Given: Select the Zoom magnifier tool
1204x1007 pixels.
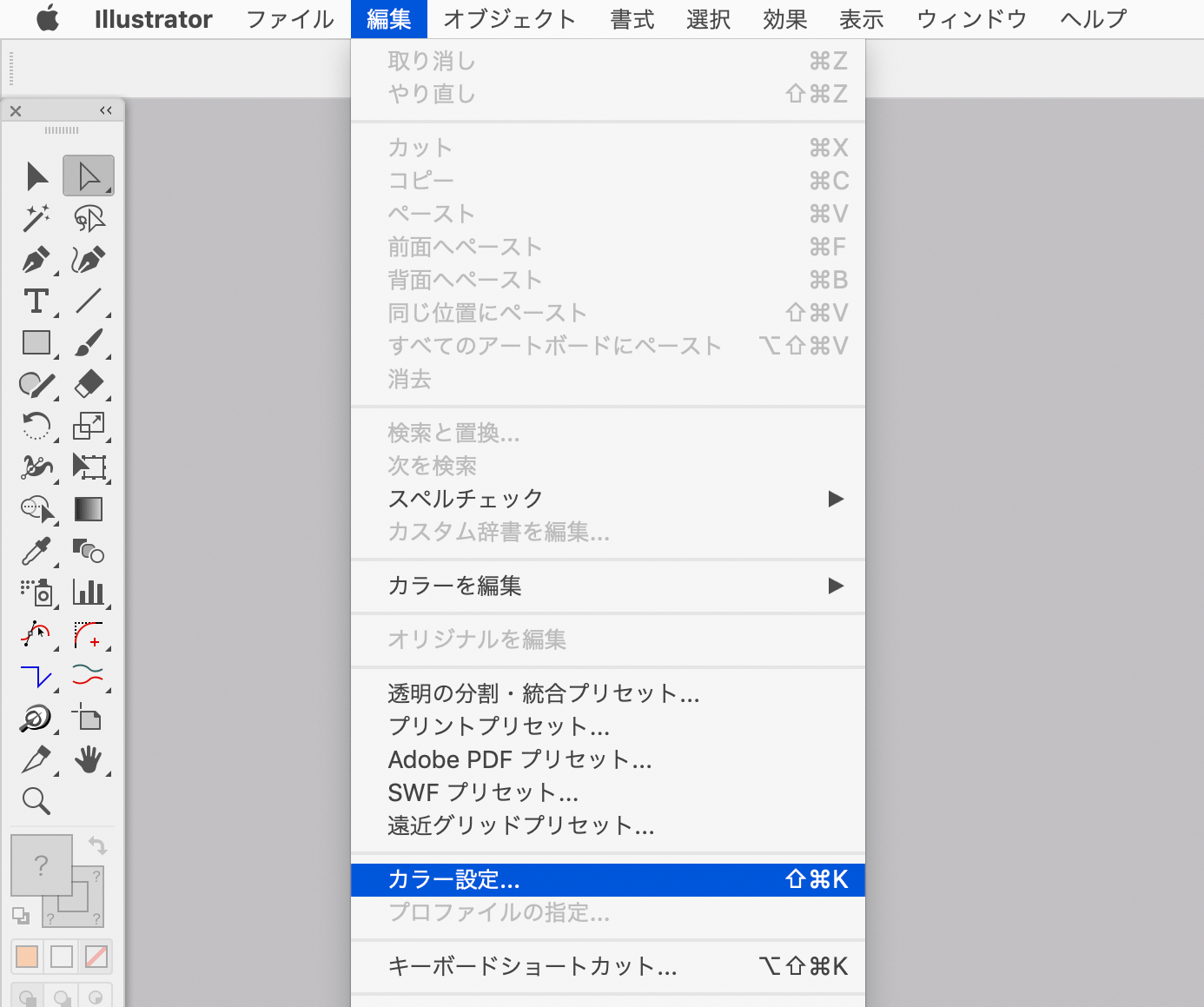Looking at the screenshot, I should coord(36,800).
